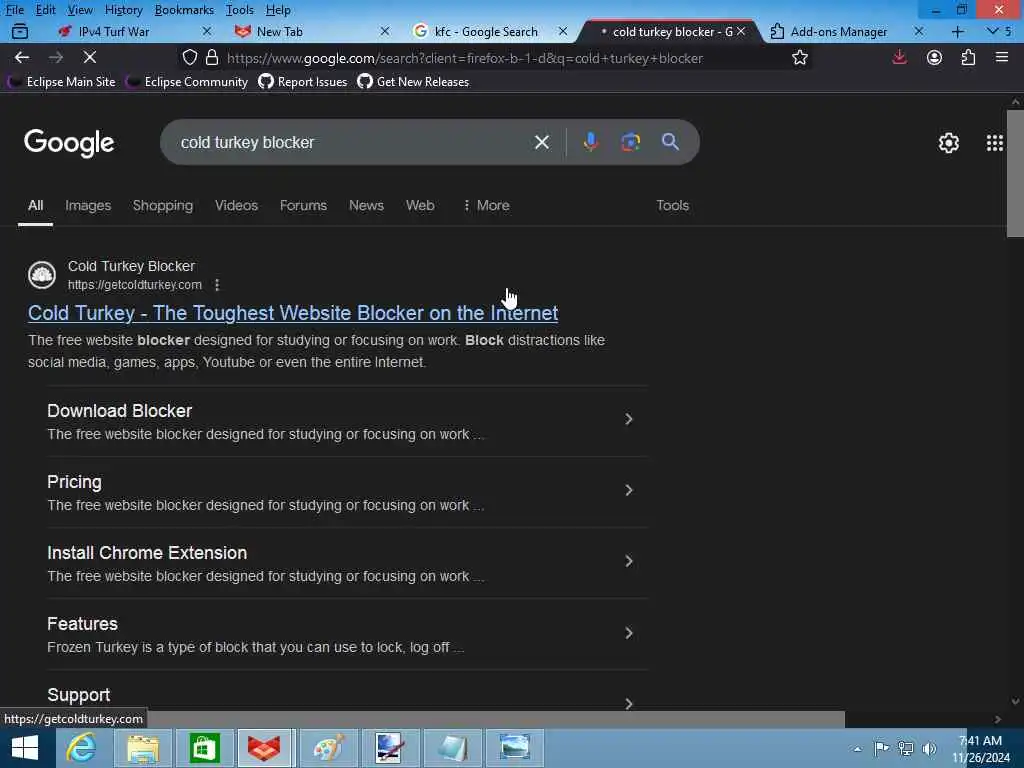Close the kfc Google Search tab
The height and width of the screenshot is (768, 1024).
coord(562,31)
